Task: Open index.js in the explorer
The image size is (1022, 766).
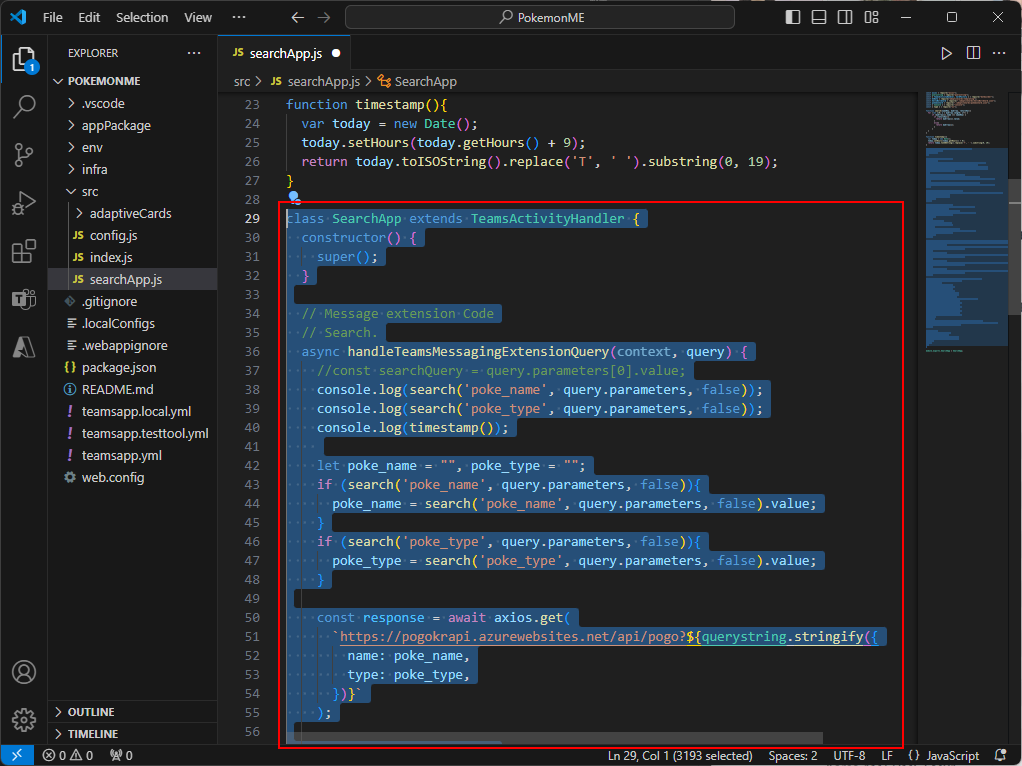Action: tap(133, 258)
